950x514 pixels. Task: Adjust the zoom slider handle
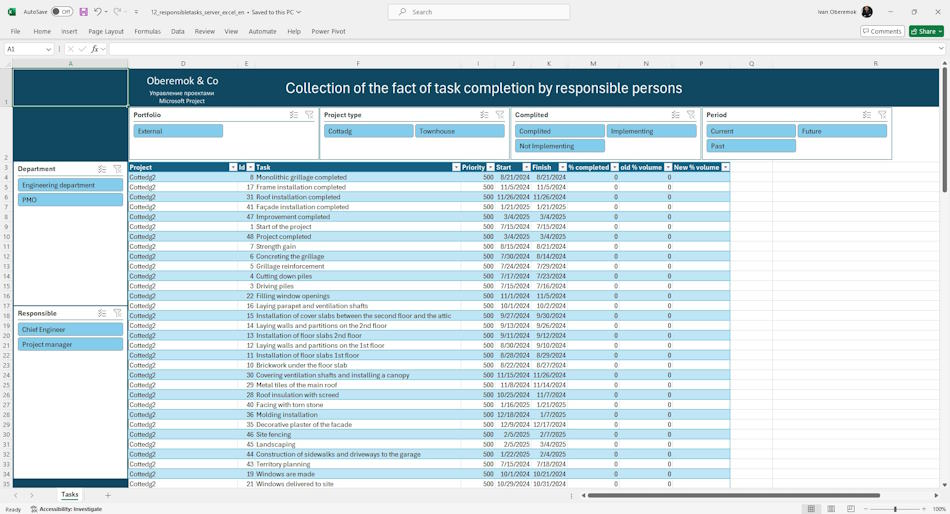pos(895,509)
